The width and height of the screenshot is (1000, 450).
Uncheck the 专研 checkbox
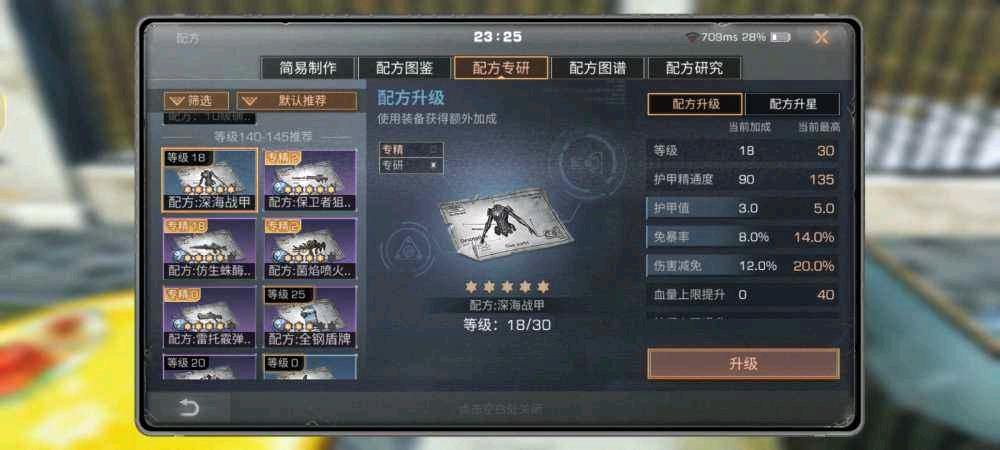click(x=434, y=166)
